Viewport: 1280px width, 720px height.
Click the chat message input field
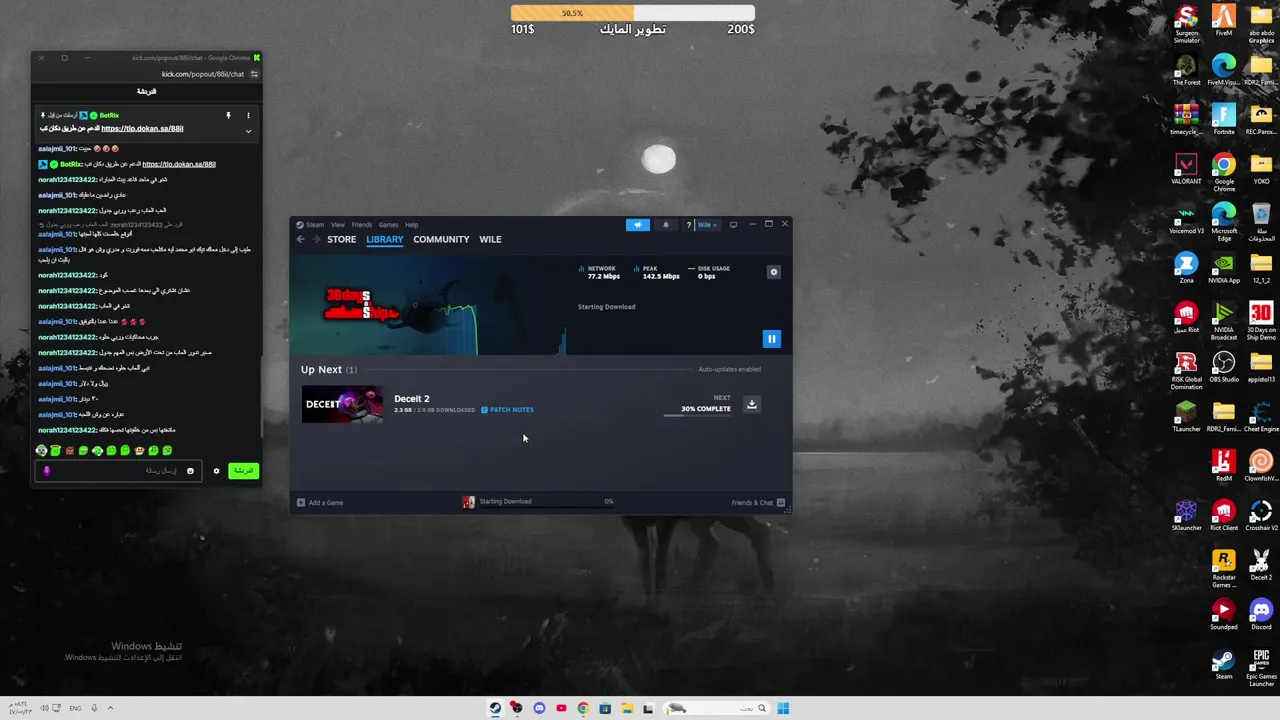[118, 471]
